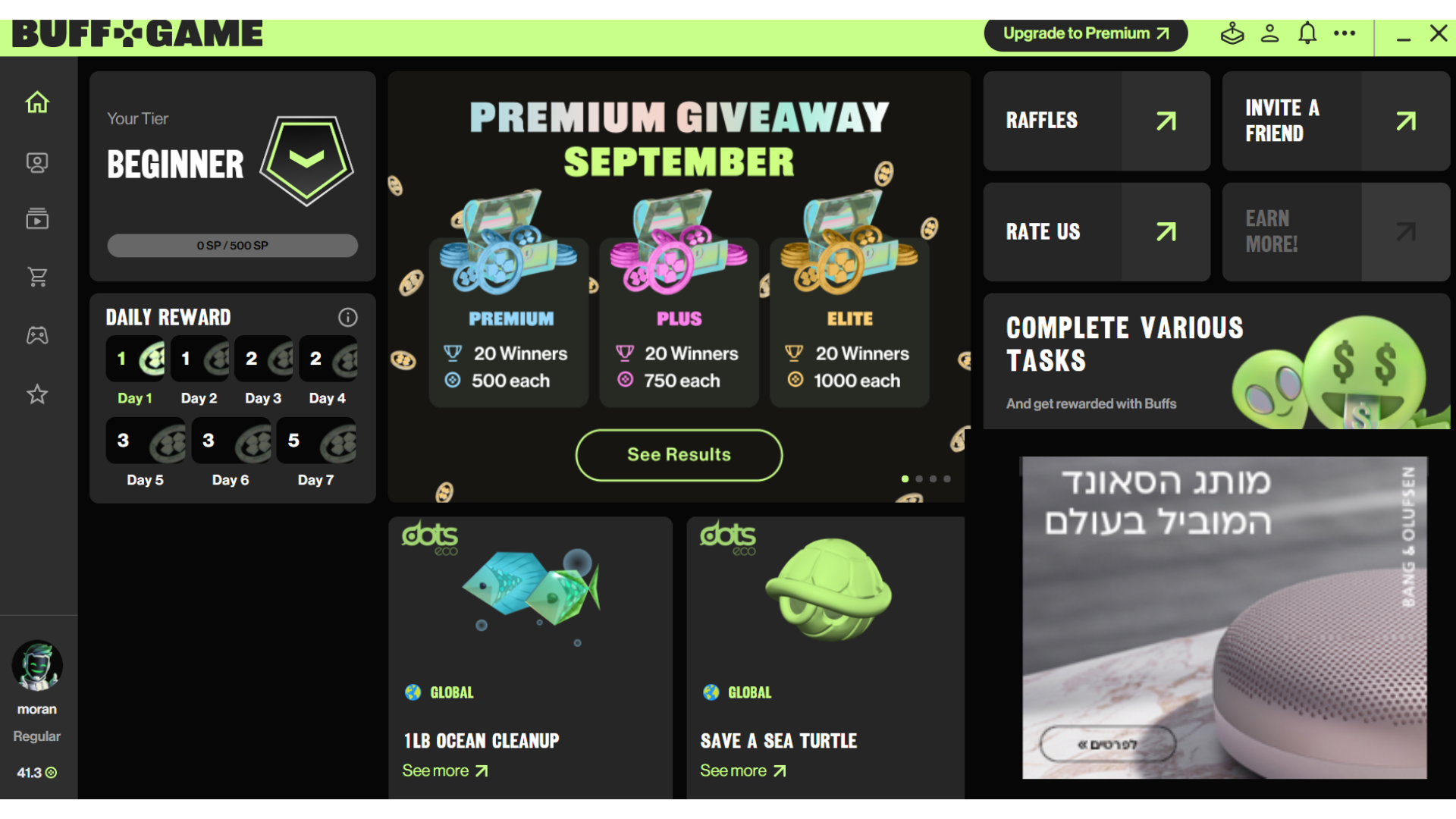Follow See more under 1LB Ocean Cleanup

click(445, 771)
